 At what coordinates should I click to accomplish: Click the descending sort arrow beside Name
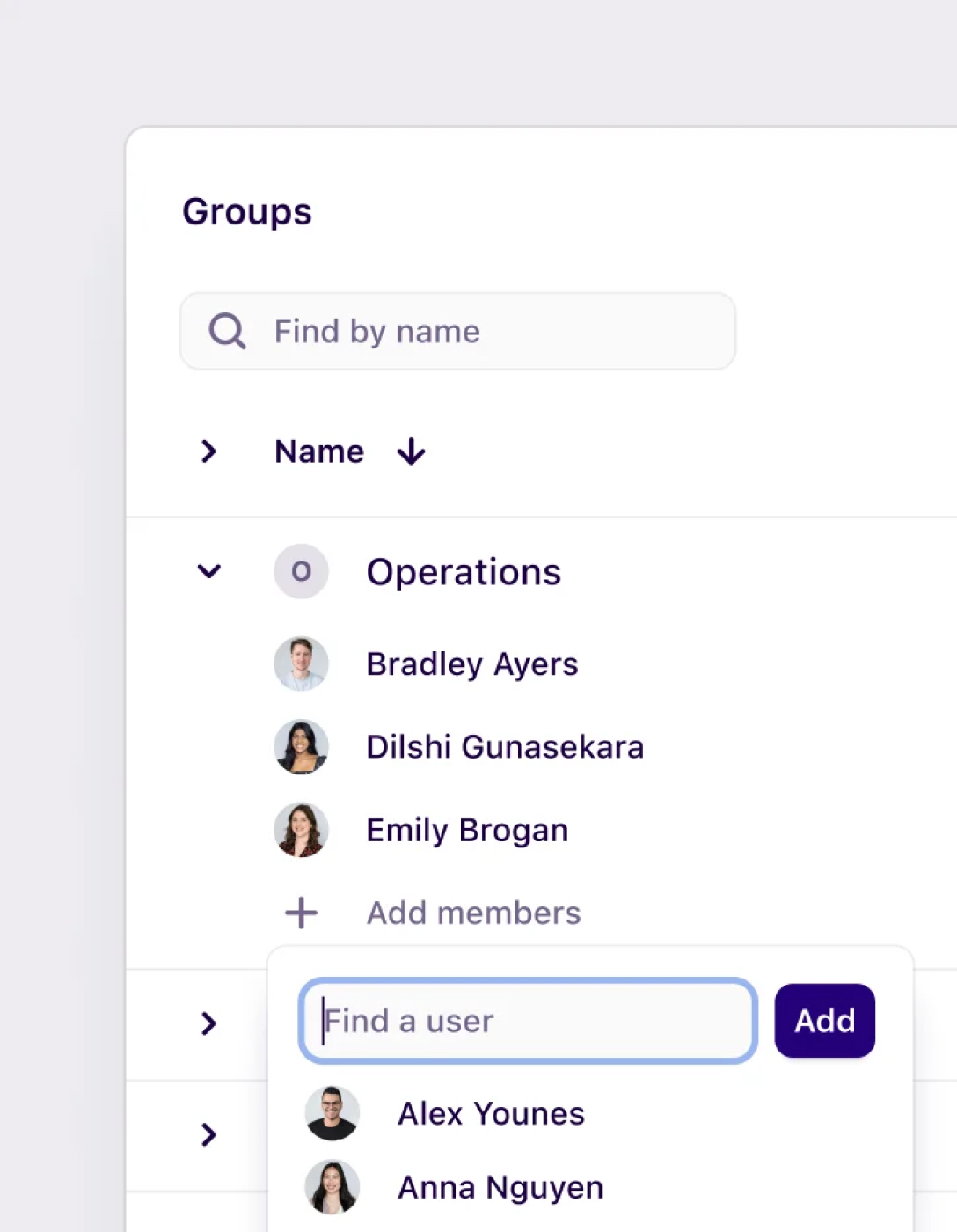410,451
